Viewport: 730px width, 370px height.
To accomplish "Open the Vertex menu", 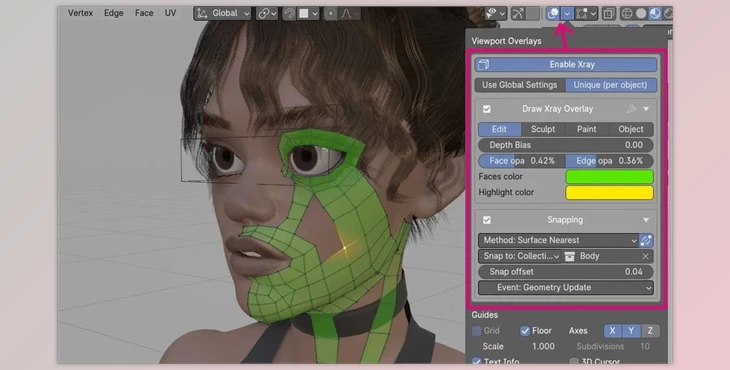I will (x=80, y=13).
